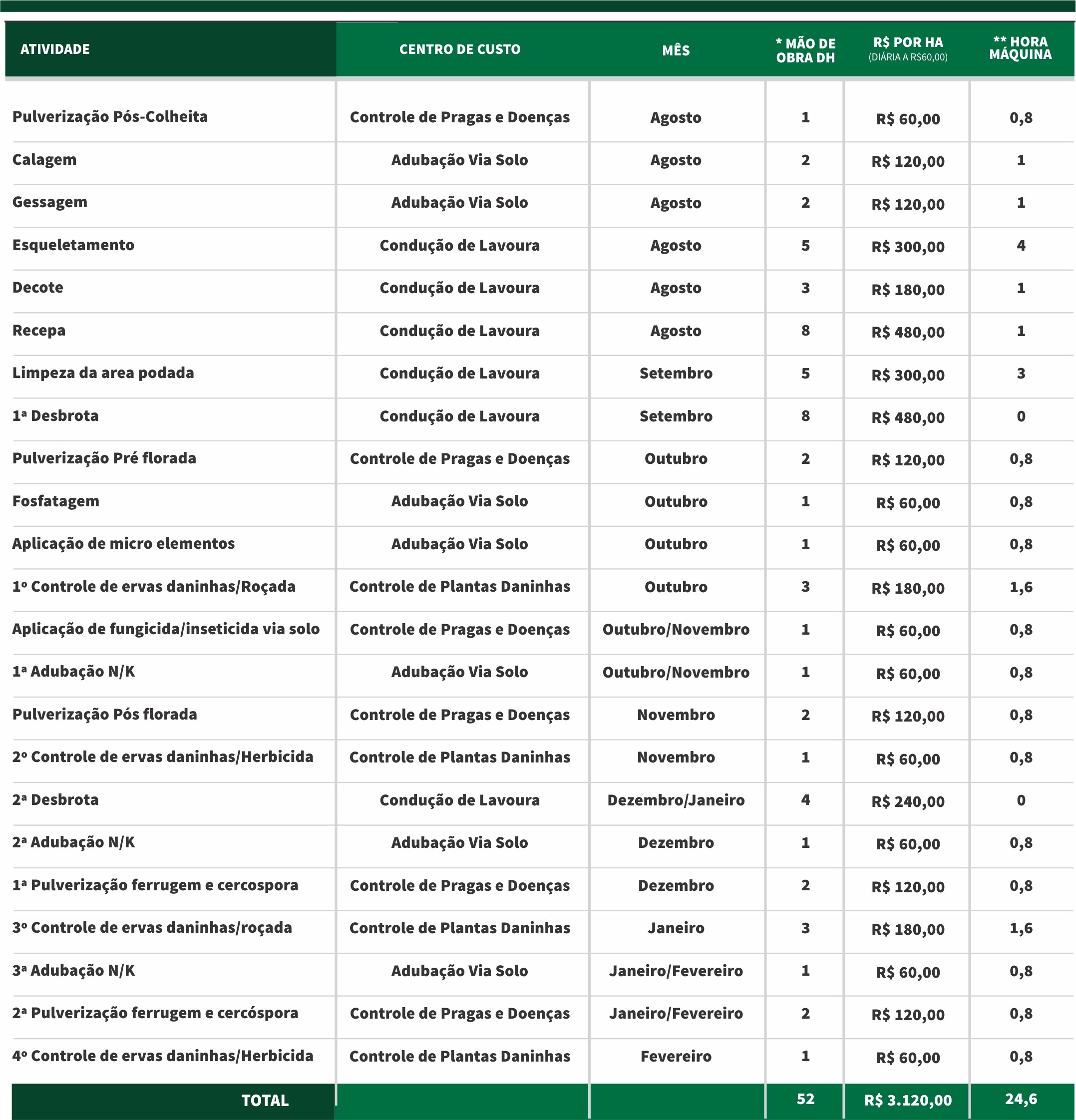This screenshot has width=1076, height=1120.
Task: Select the Calagem activity cell
Action: coord(44,160)
